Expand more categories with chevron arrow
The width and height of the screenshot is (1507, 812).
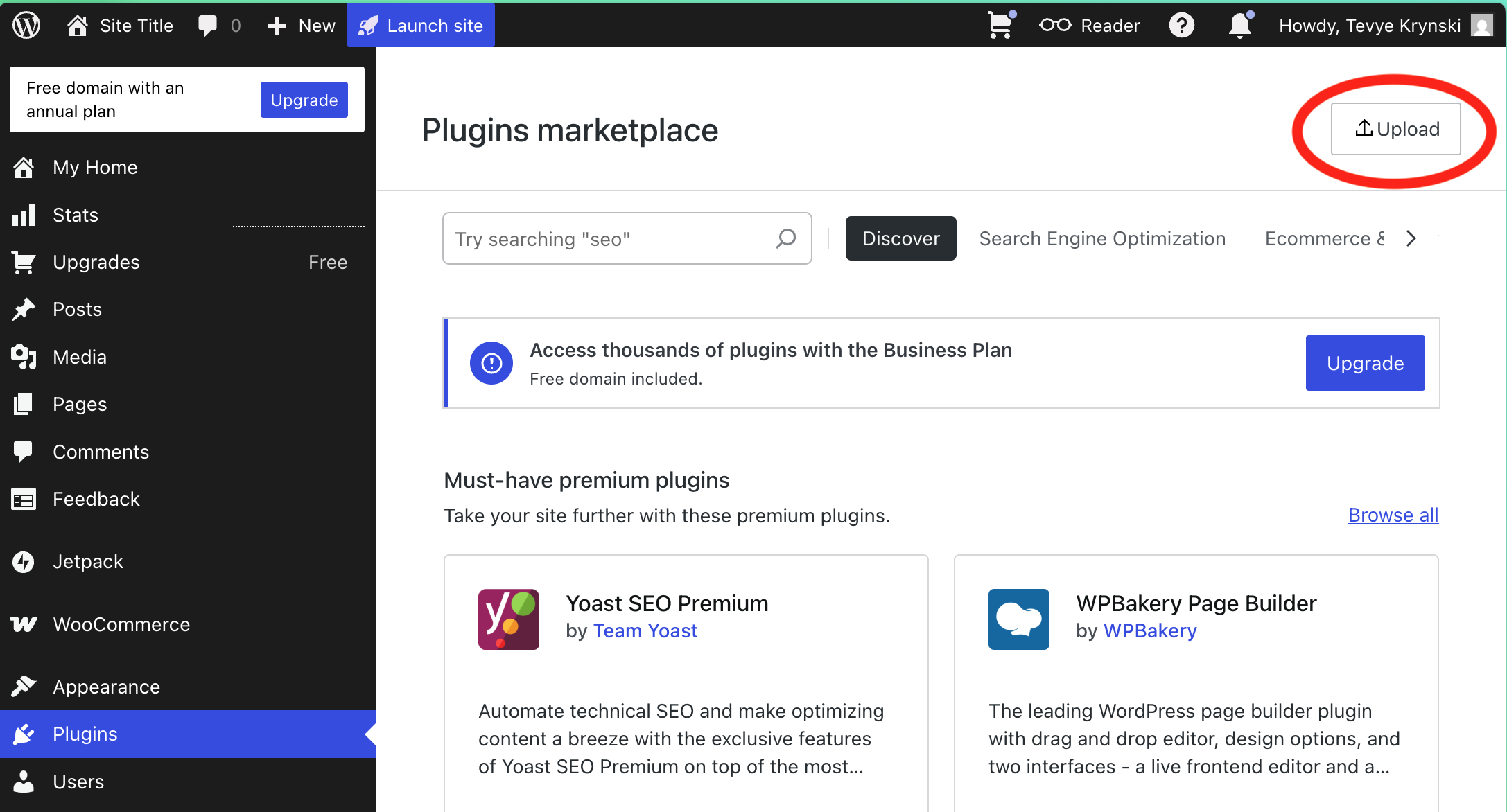[1411, 238]
